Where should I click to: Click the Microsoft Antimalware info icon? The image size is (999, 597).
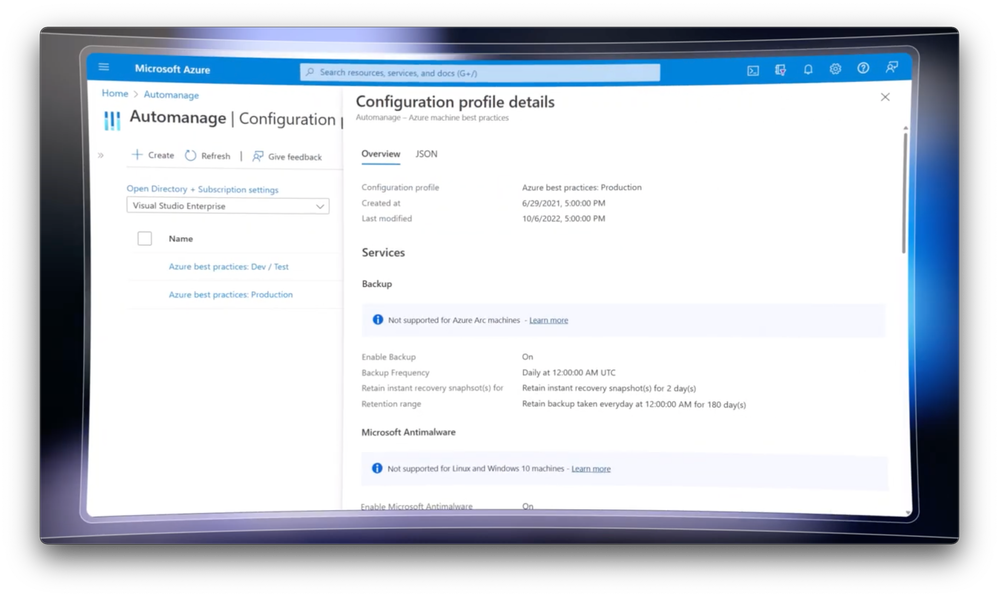[377, 468]
